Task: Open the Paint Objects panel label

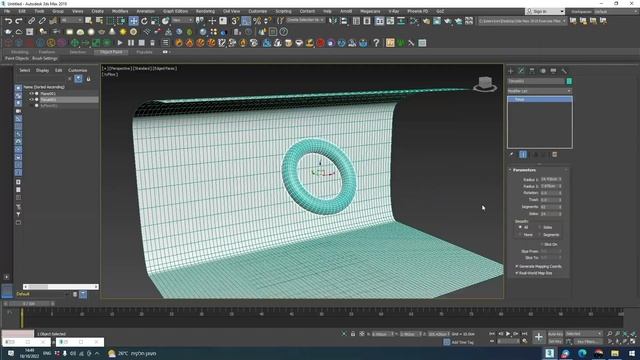Action: click(17, 58)
